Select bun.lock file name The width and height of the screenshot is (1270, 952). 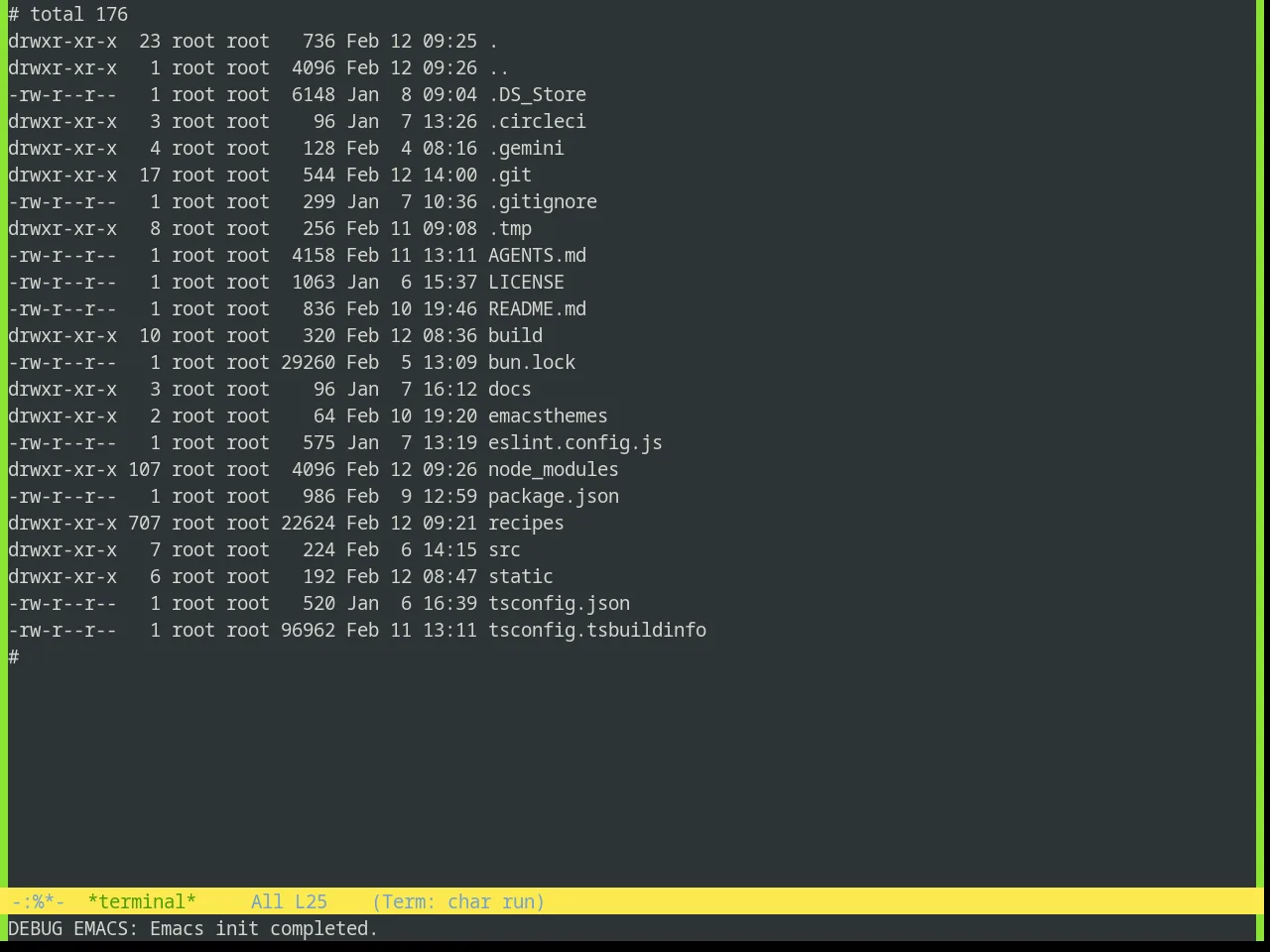click(532, 362)
